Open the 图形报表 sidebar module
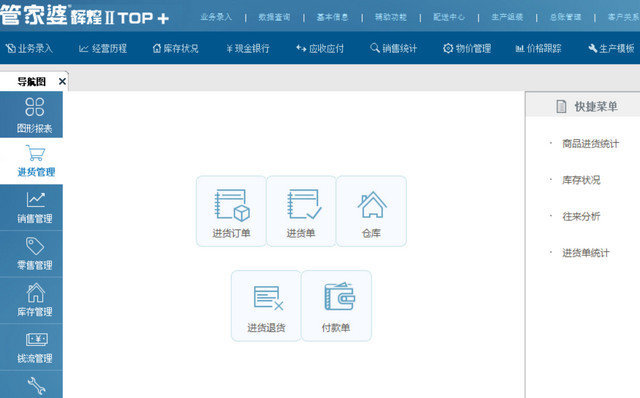The height and width of the screenshot is (398, 640). click(x=31, y=115)
